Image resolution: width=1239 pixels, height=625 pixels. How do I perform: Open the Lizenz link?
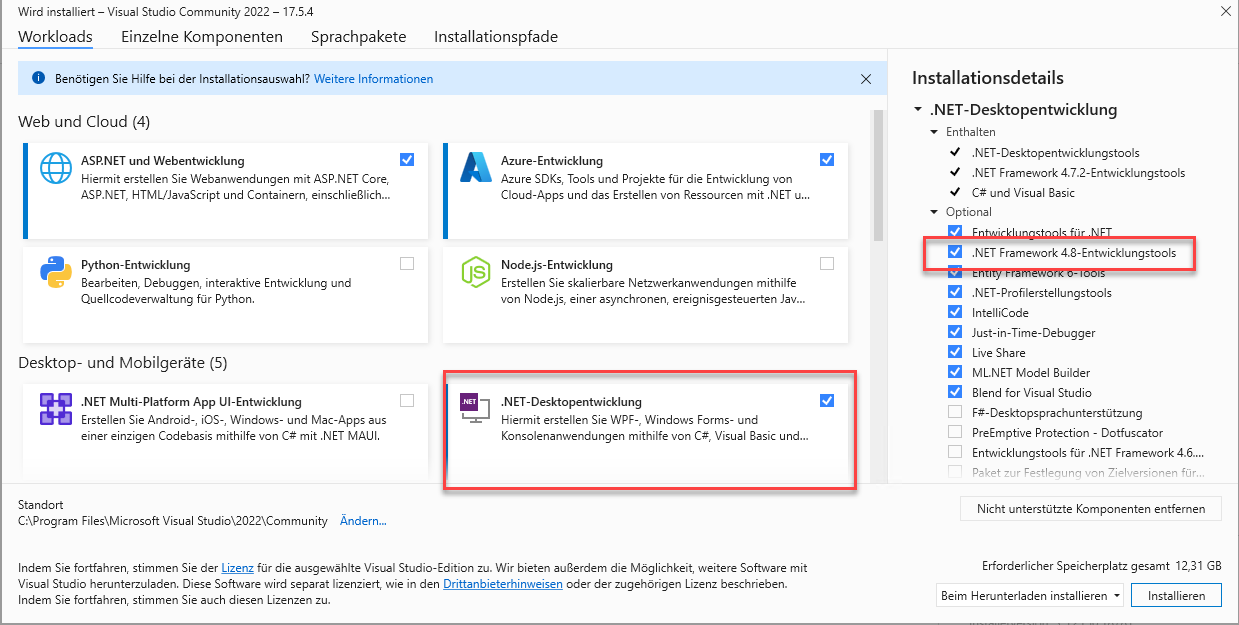click(x=237, y=568)
